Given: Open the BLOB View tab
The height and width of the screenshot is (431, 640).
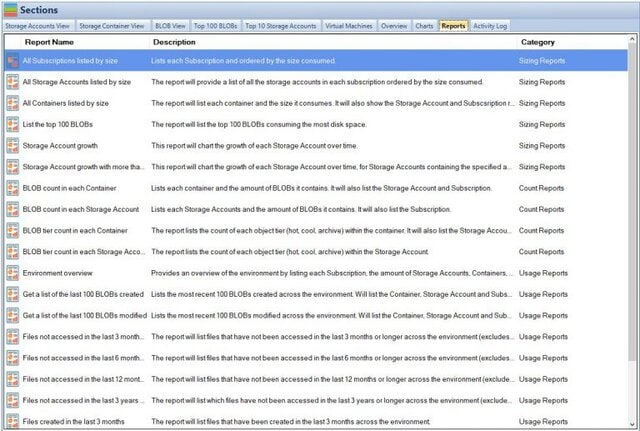Looking at the screenshot, I should coord(169,25).
